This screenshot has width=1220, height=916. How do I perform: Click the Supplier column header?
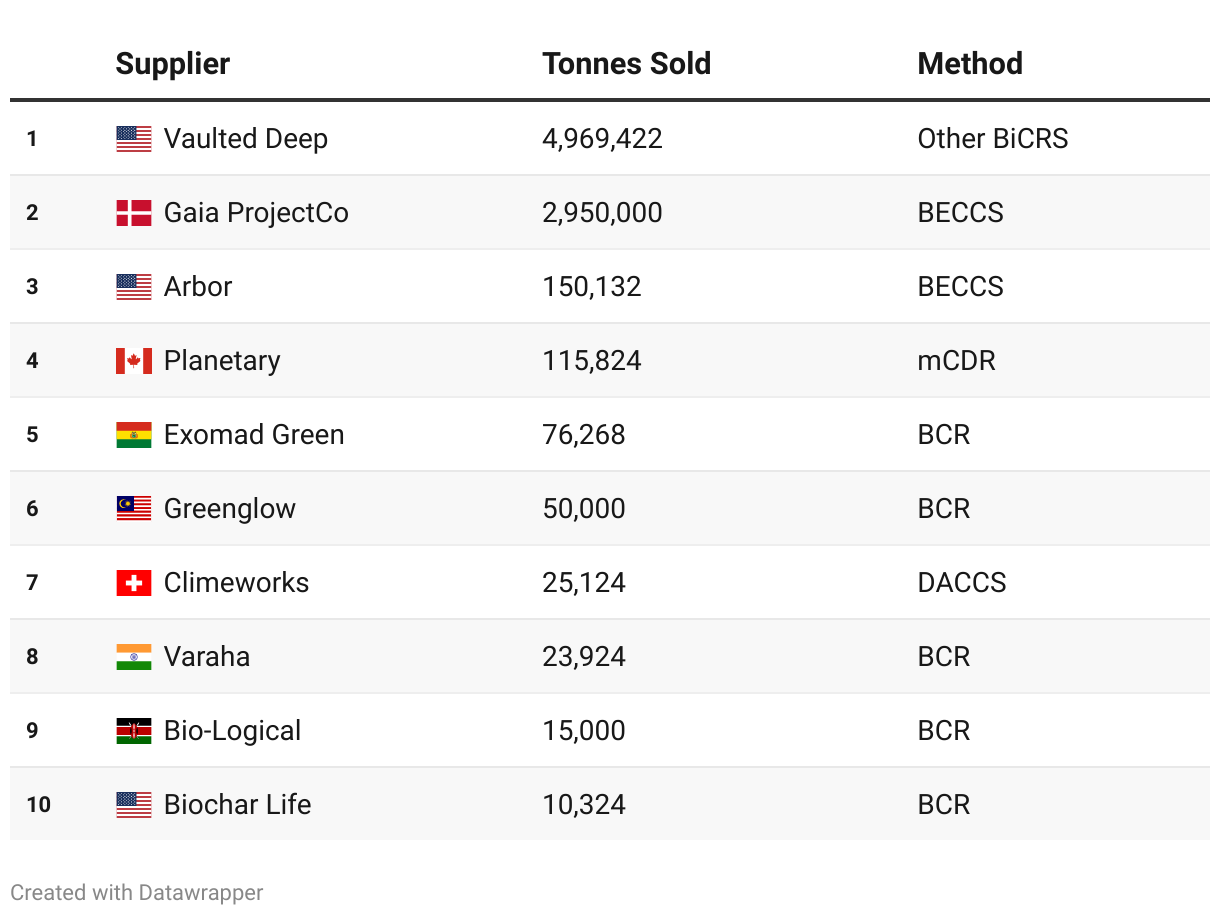[173, 64]
